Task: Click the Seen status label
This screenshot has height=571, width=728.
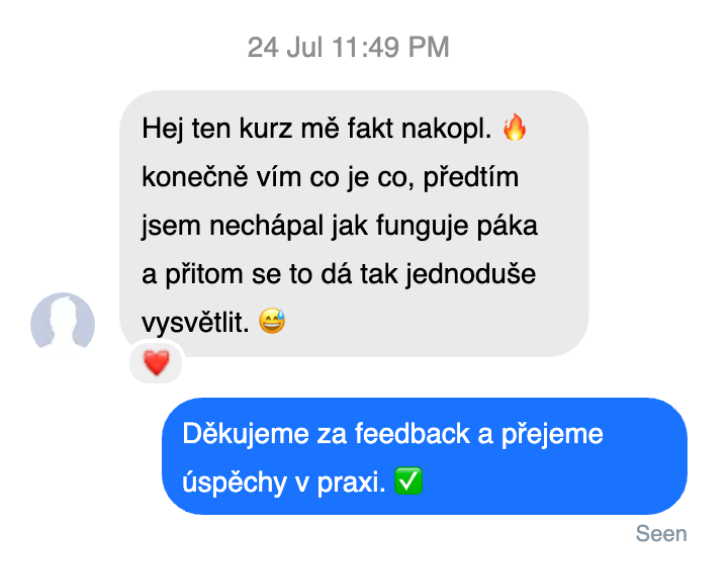Action: click(x=661, y=533)
